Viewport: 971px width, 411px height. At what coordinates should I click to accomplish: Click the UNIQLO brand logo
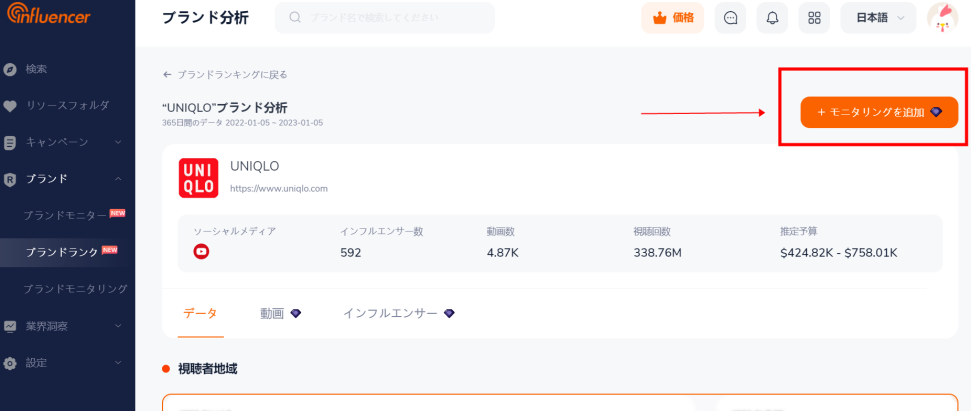(198, 178)
